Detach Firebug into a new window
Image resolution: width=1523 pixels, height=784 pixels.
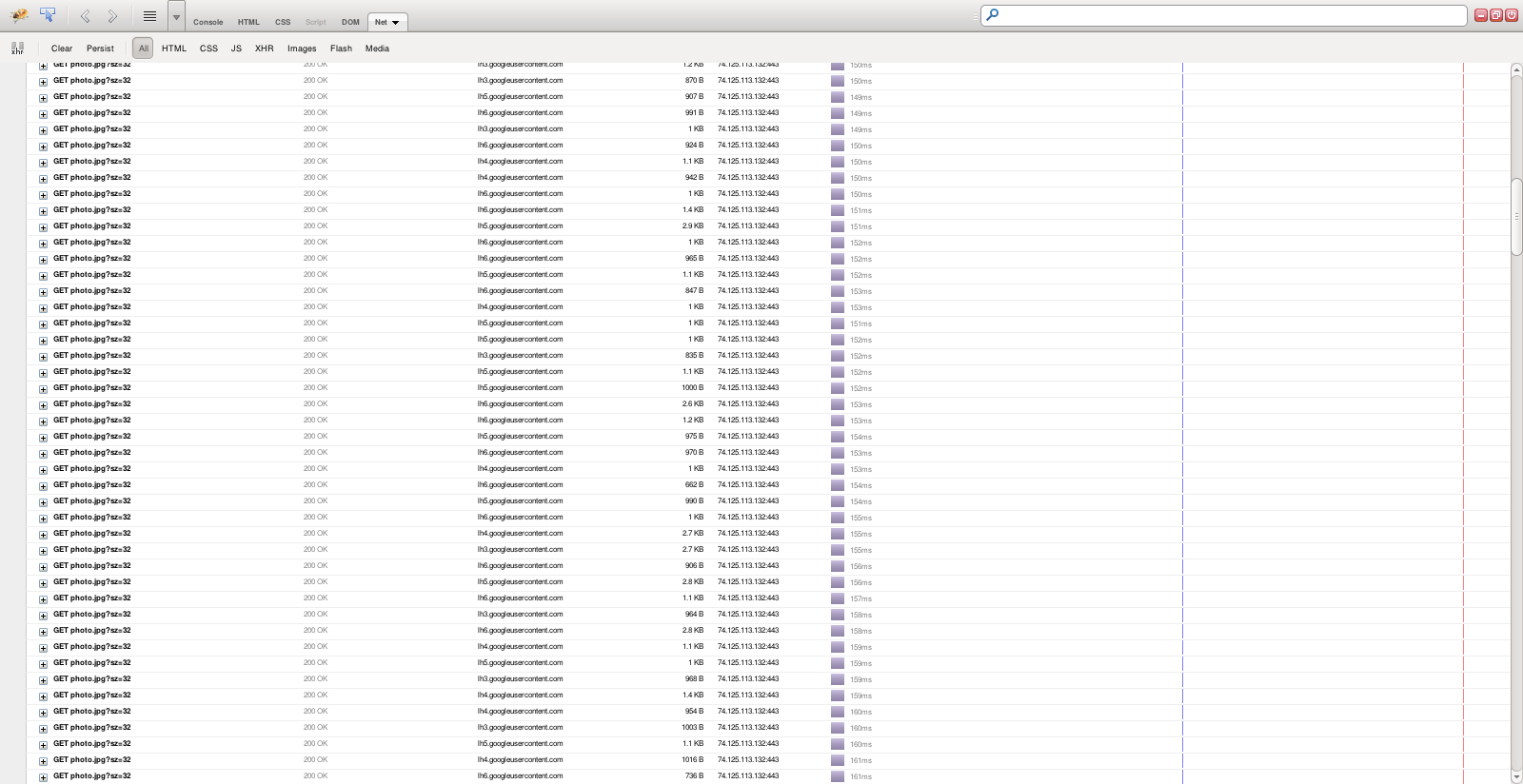point(1495,15)
